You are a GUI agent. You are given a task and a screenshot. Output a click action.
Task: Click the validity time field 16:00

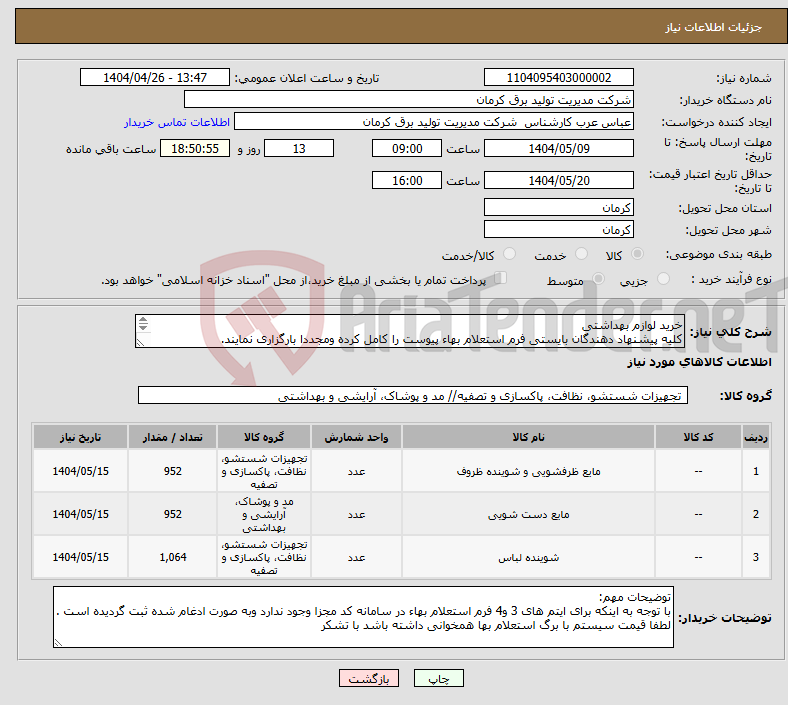(407, 180)
